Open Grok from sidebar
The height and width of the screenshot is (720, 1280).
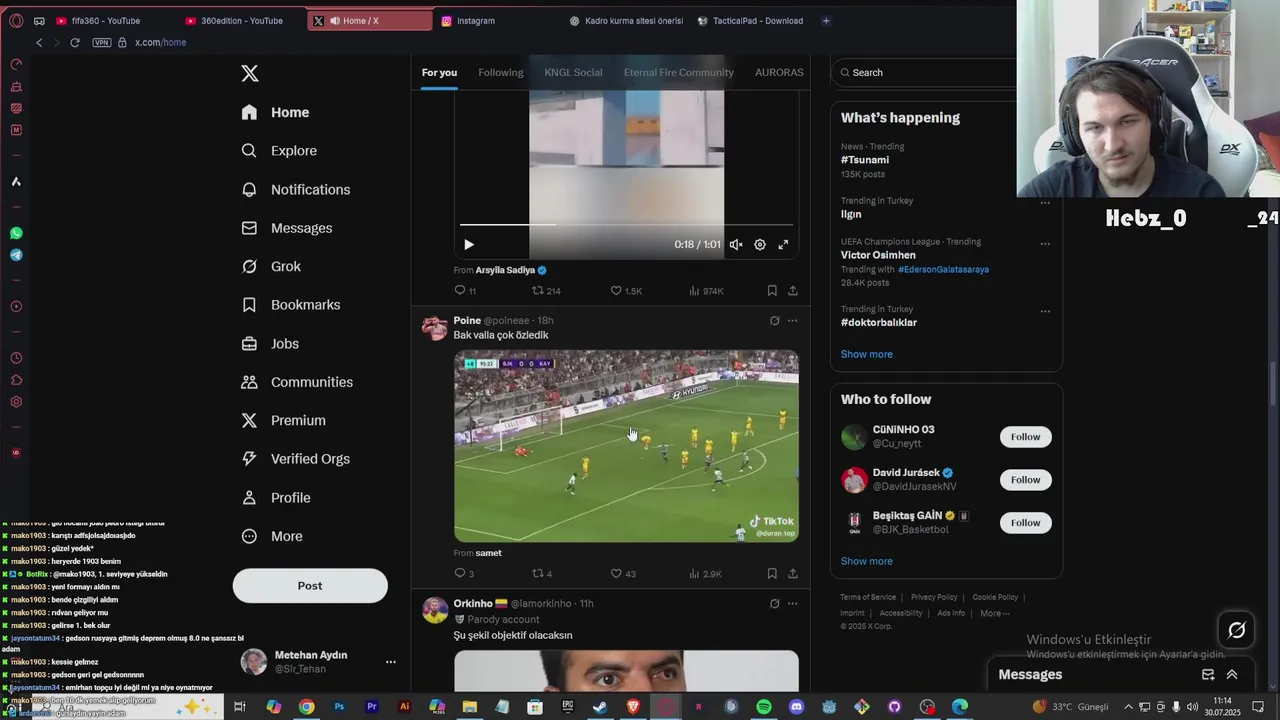(271, 266)
